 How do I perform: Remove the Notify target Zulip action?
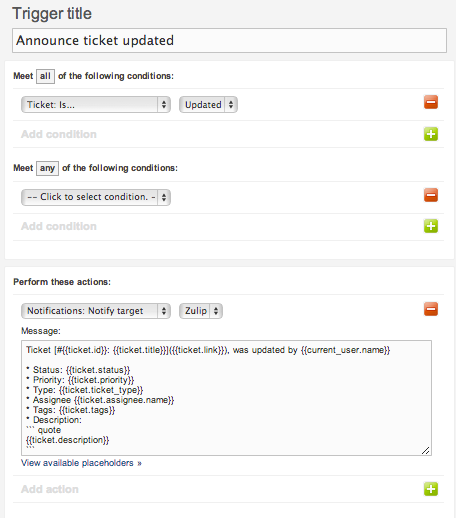click(x=431, y=309)
